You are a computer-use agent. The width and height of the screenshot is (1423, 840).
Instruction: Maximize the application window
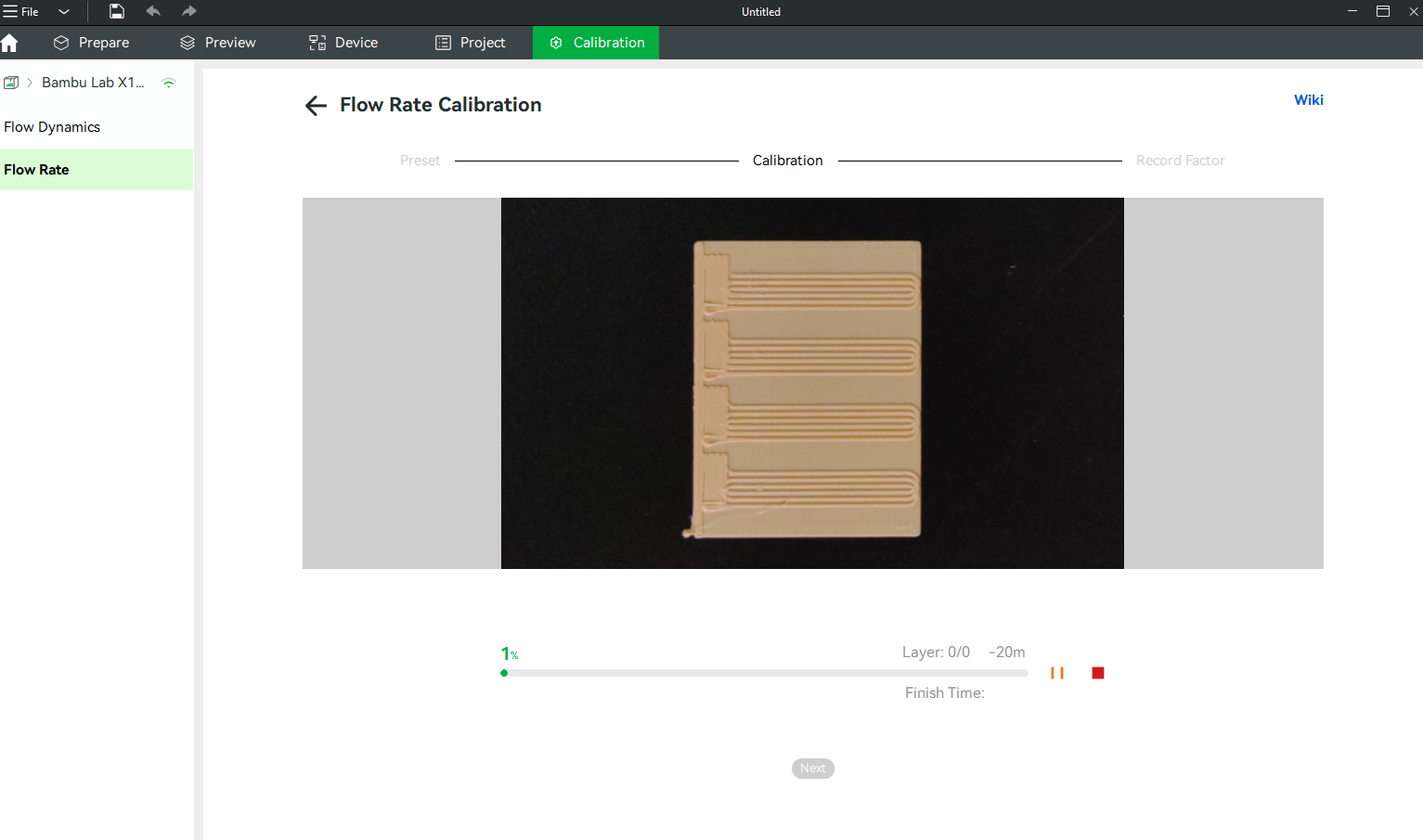pos(1383,11)
